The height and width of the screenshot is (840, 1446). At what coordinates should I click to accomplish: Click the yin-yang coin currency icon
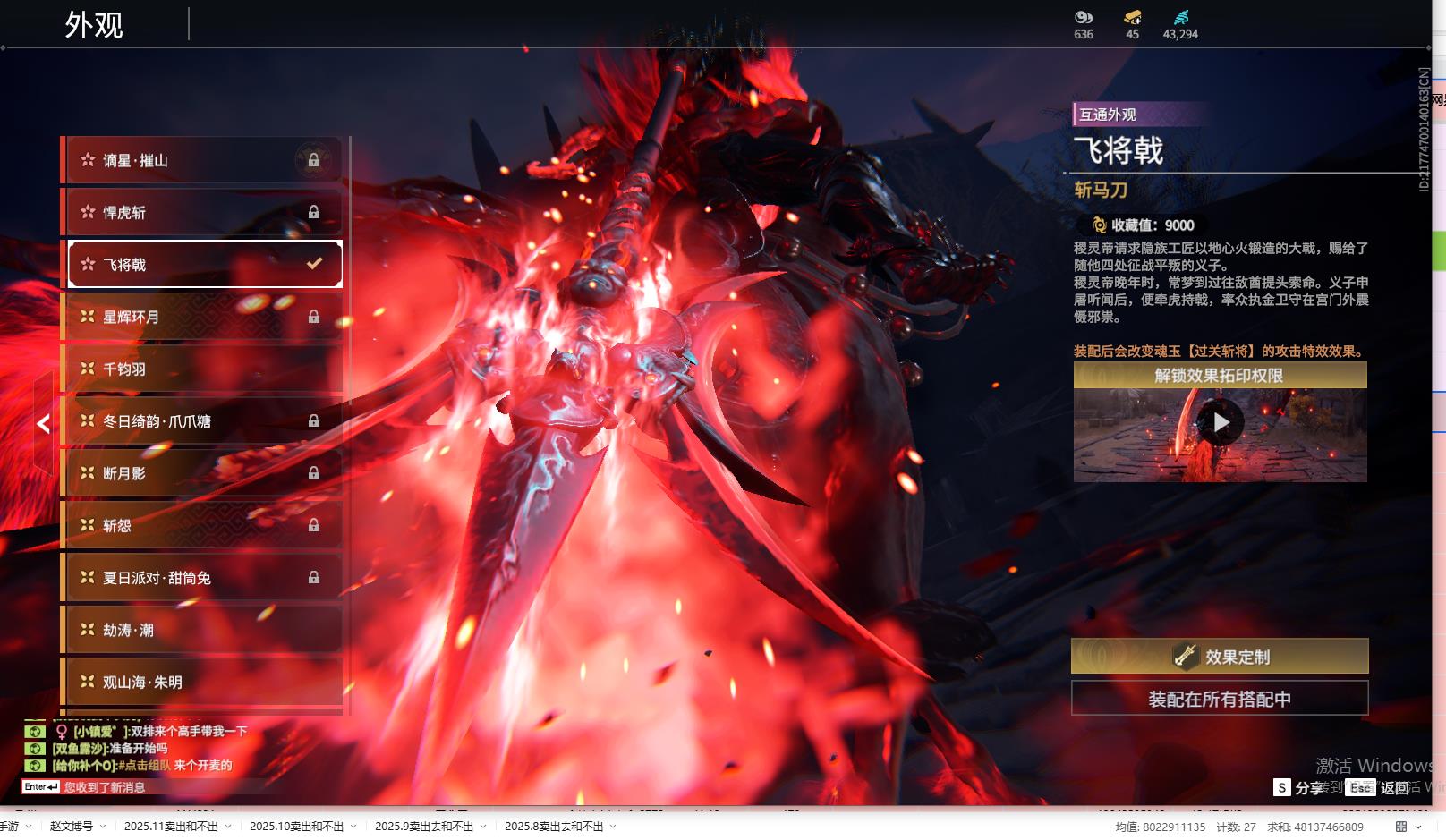tap(1084, 17)
